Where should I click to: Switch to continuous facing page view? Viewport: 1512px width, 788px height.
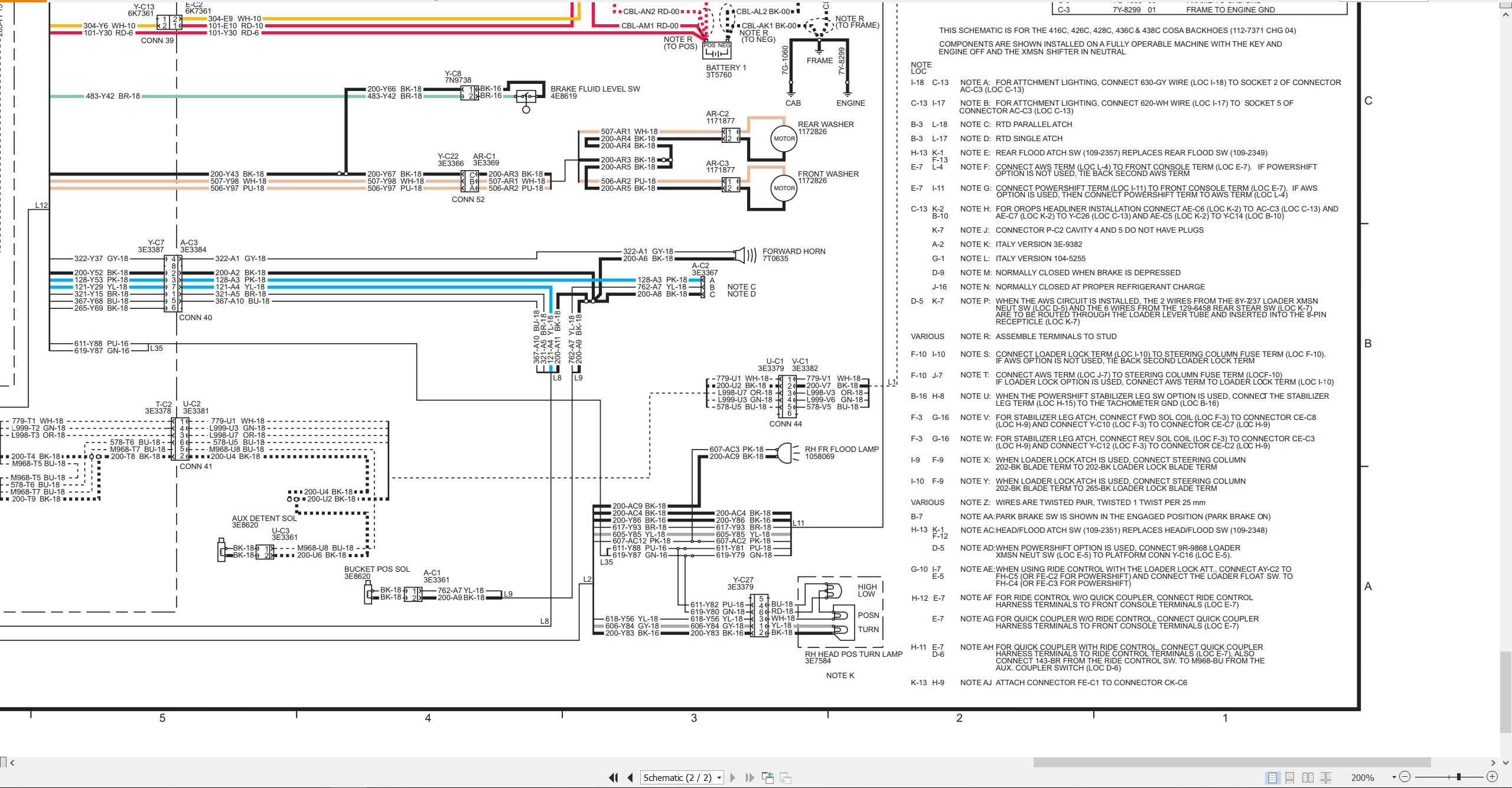[1326, 777]
